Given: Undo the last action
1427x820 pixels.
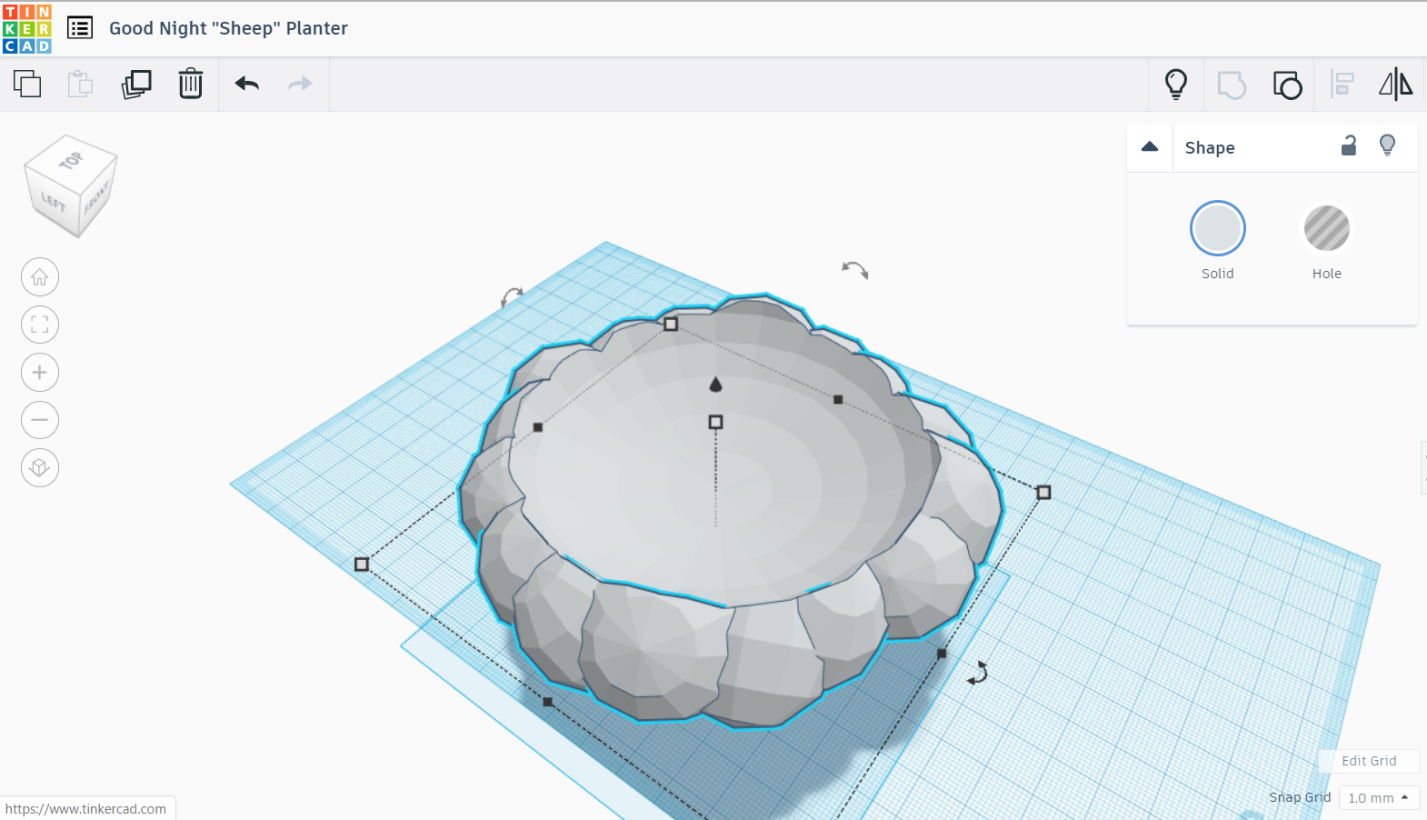Looking at the screenshot, I should point(247,84).
